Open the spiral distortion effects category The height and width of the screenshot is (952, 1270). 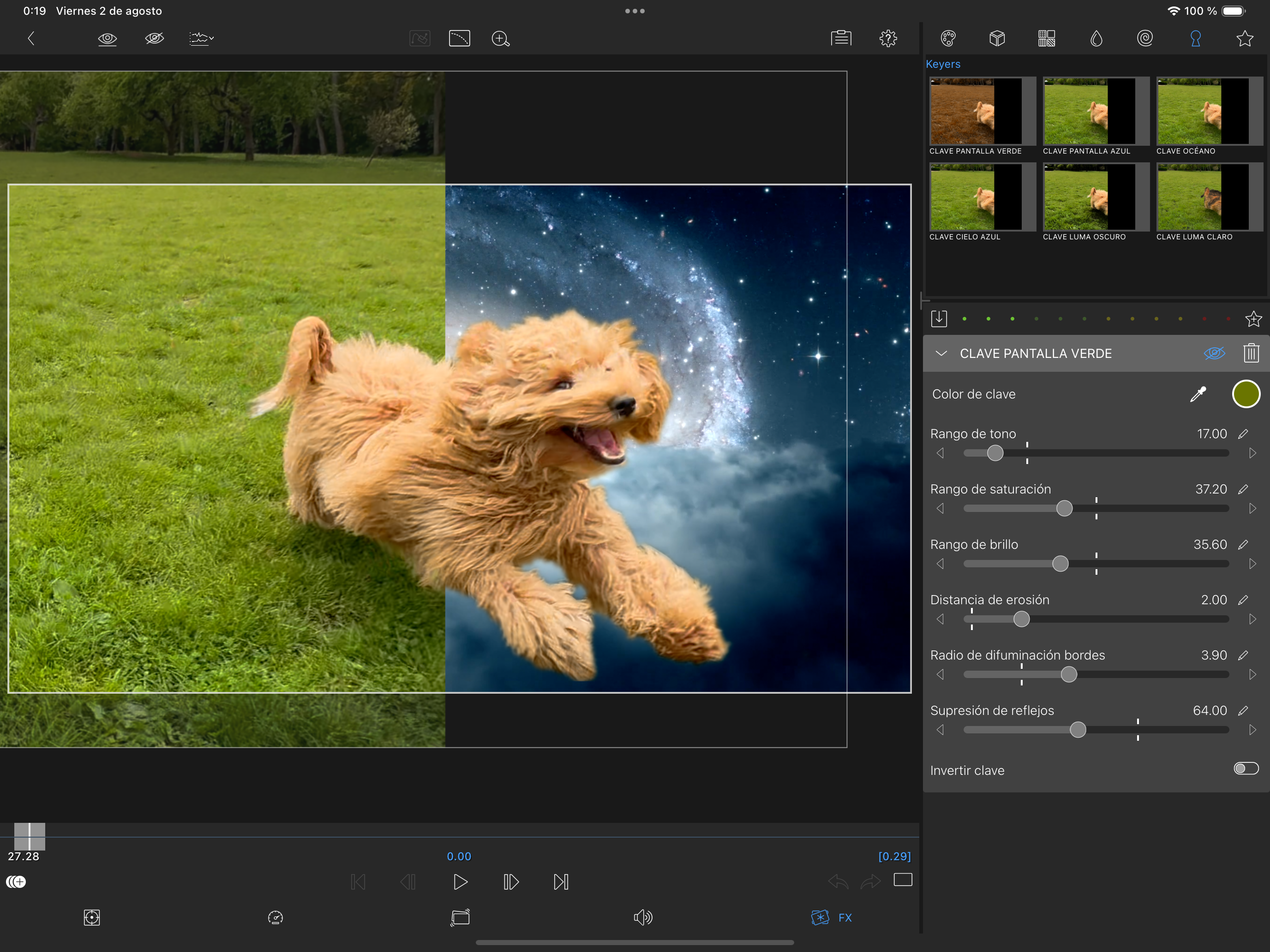1145,38
